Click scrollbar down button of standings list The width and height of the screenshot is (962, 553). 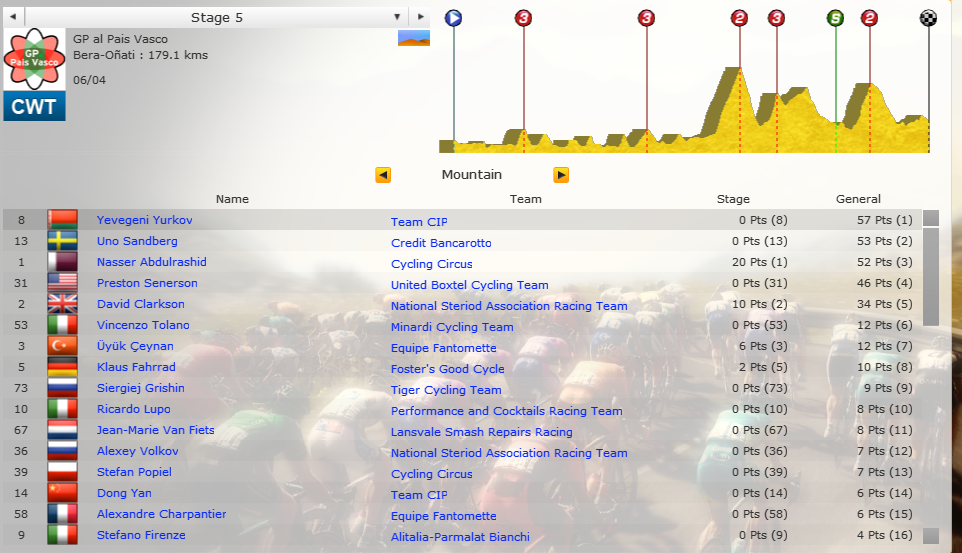pos(931,536)
